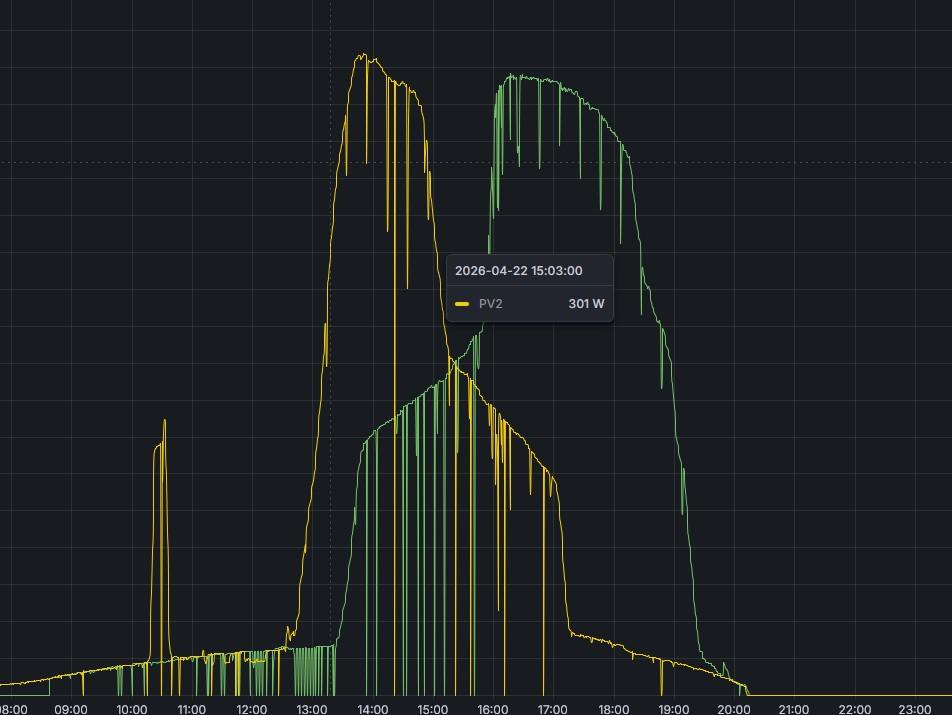The height and width of the screenshot is (715, 952).
Task: Click the top of the isolated yellow spike near 10:30
Action: [x=164, y=421]
